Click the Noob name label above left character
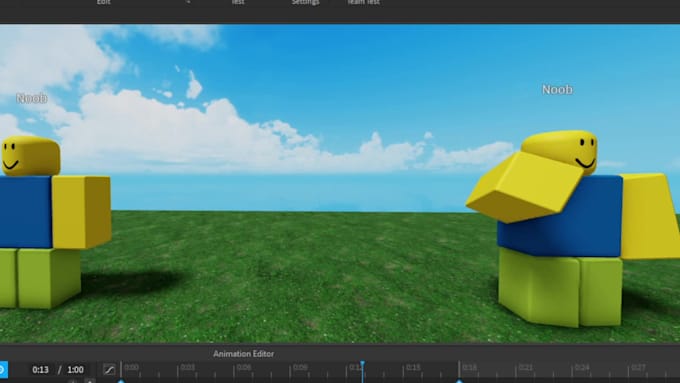Image resolution: width=680 pixels, height=383 pixels. point(32,98)
